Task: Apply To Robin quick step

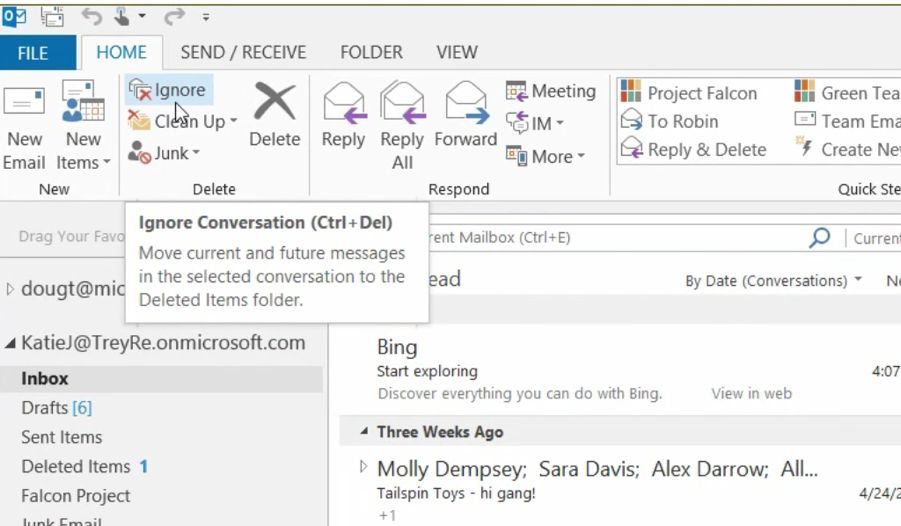Action: 669,121
